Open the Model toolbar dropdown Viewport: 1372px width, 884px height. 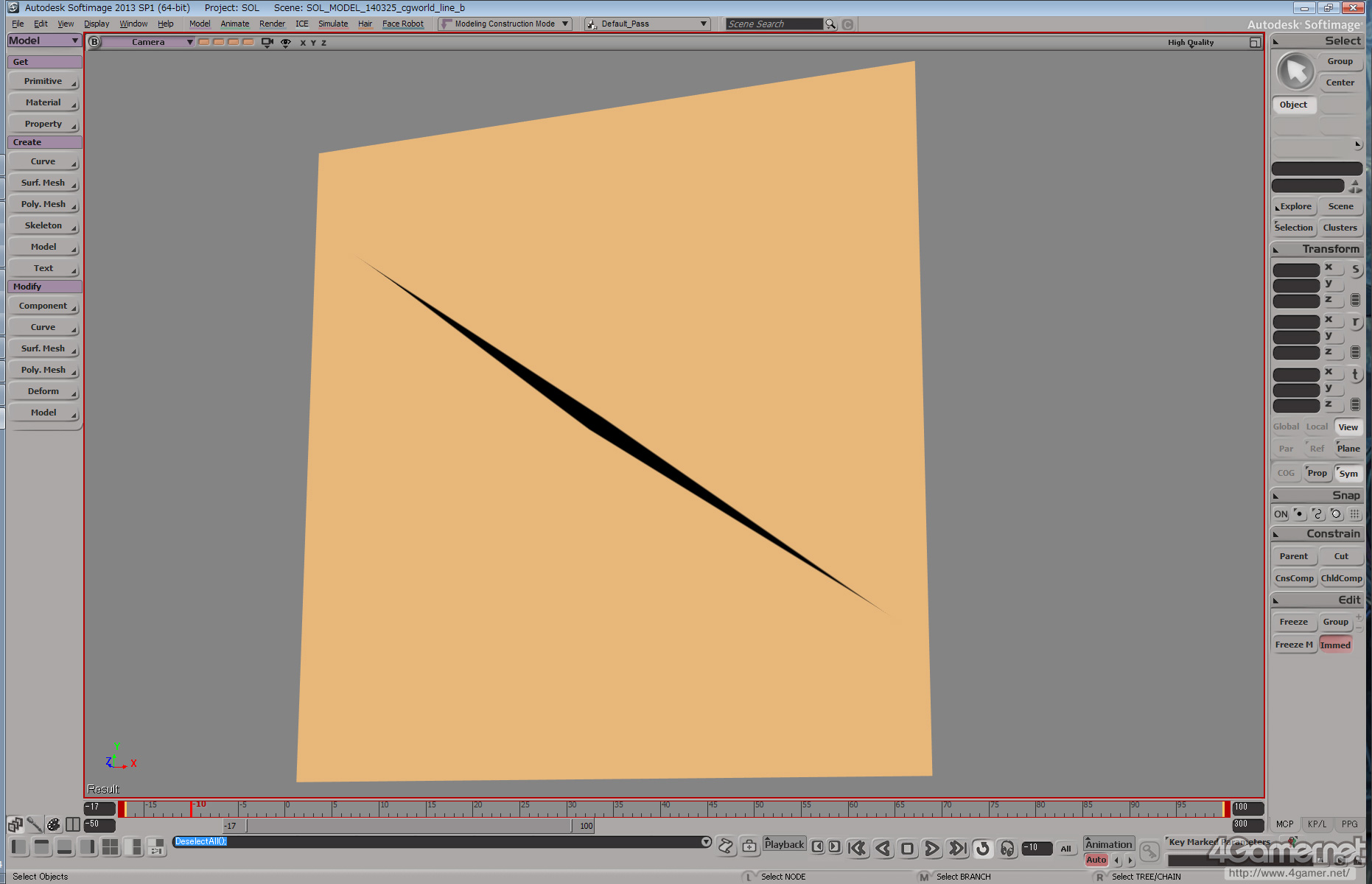pyautogui.click(x=44, y=41)
